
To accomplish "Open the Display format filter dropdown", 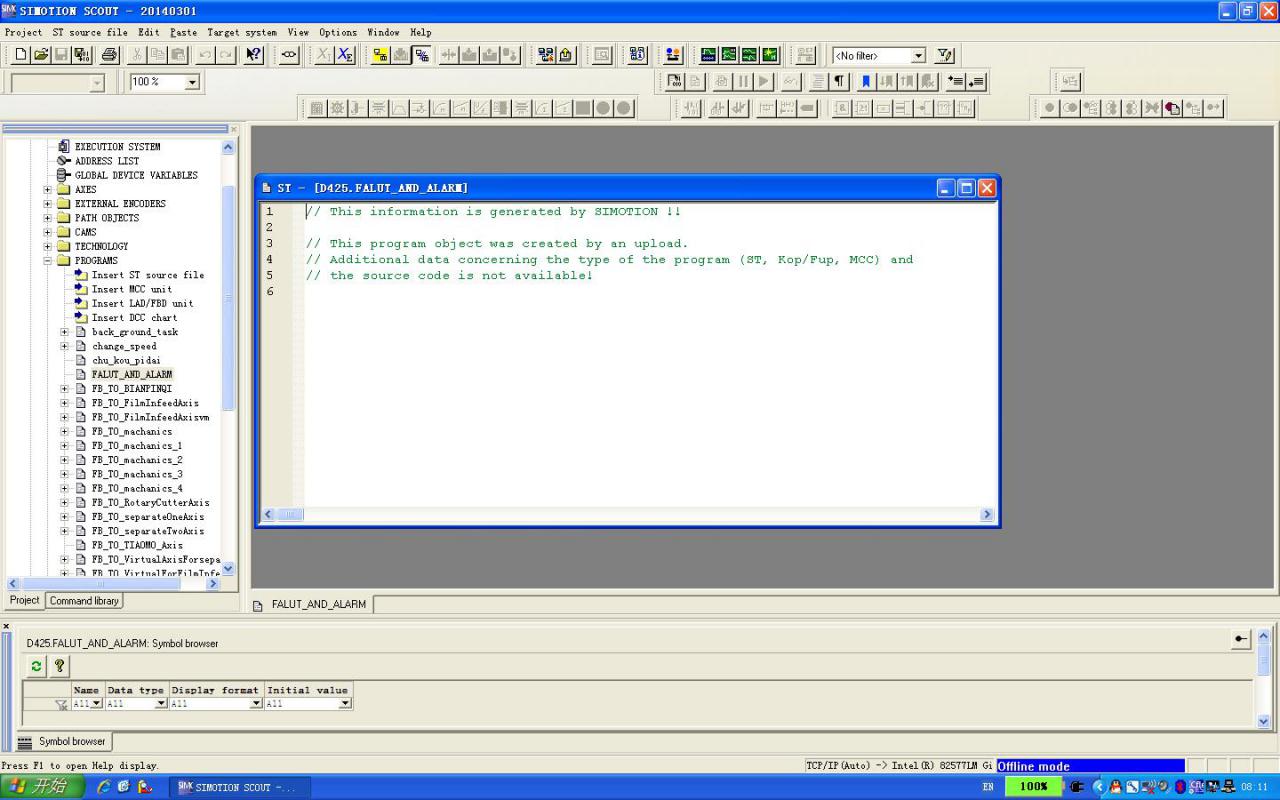I will pyautogui.click(x=256, y=704).
